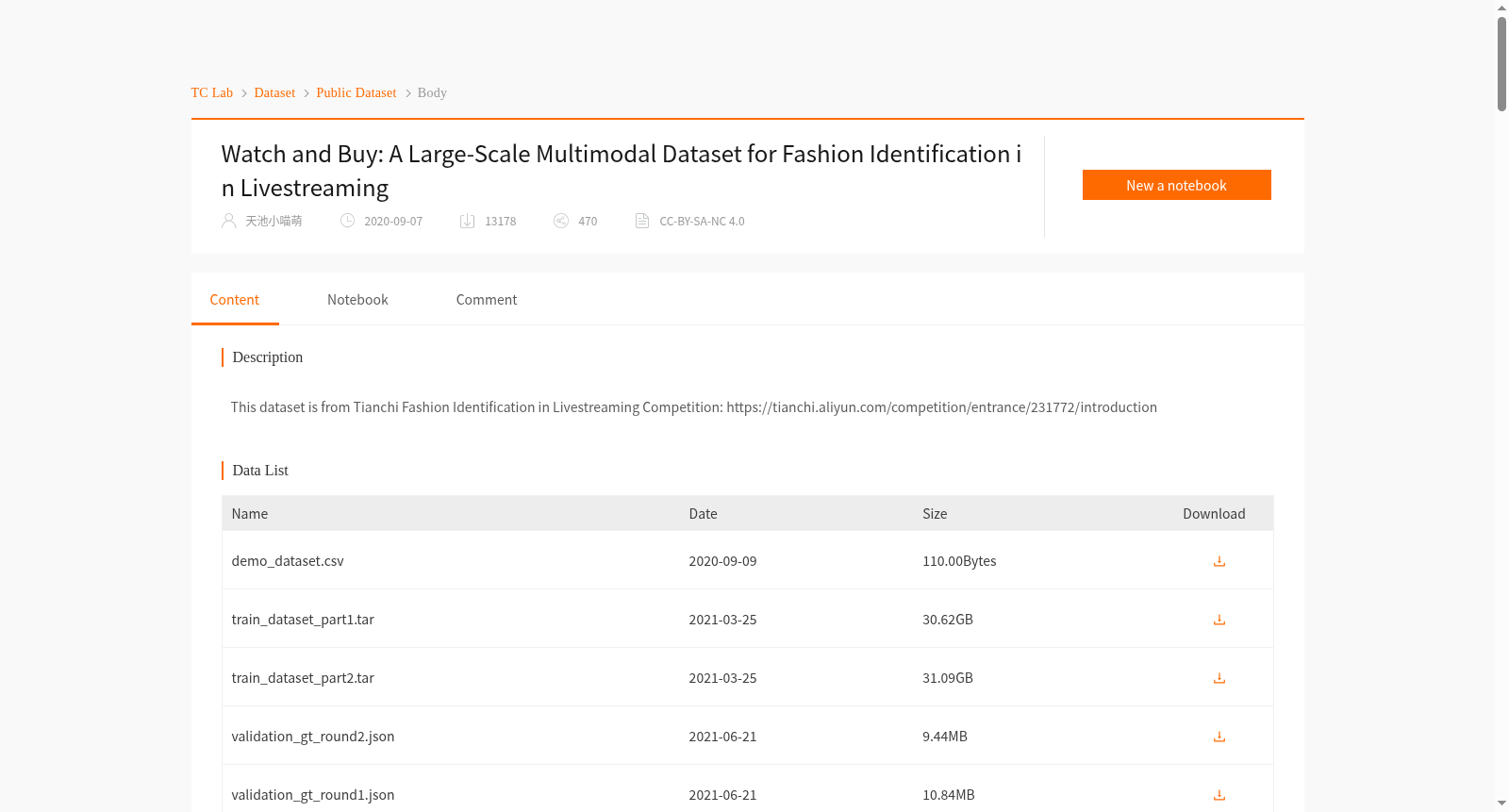Click the Data List section heading
Viewport: 1509px width, 812px height.
pyautogui.click(x=260, y=471)
